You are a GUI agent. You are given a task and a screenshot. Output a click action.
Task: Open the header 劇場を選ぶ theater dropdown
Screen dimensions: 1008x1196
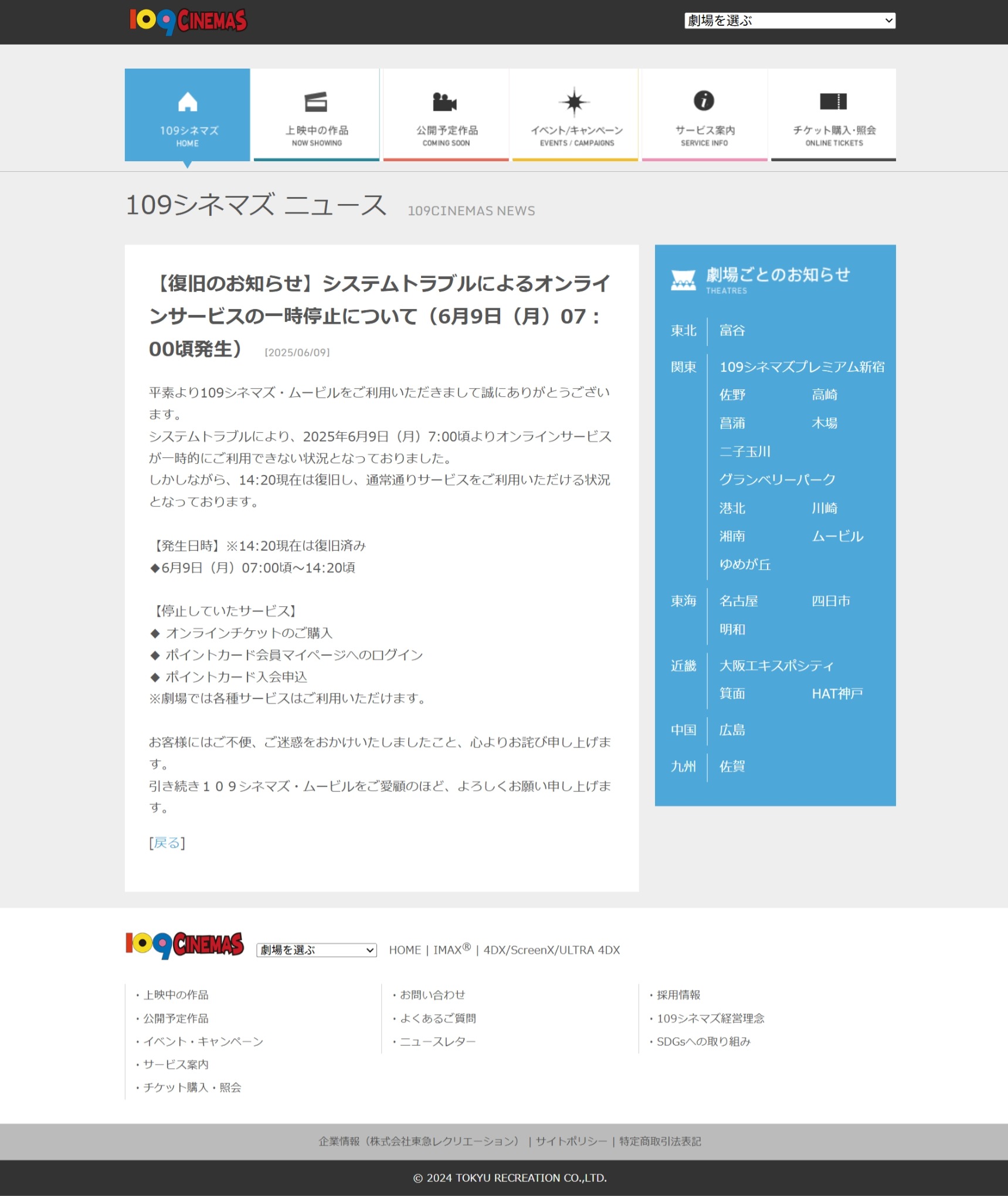(x=789, y=21)
